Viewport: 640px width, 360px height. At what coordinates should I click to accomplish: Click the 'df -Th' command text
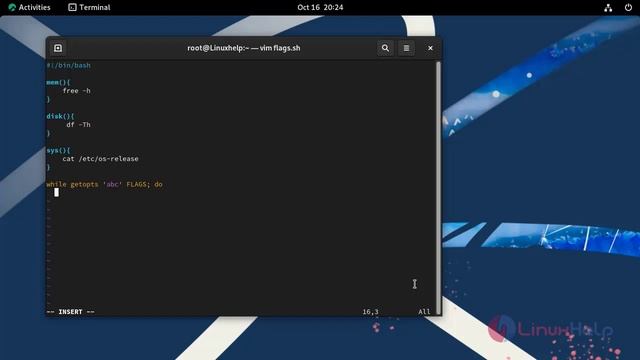point(78,125)
